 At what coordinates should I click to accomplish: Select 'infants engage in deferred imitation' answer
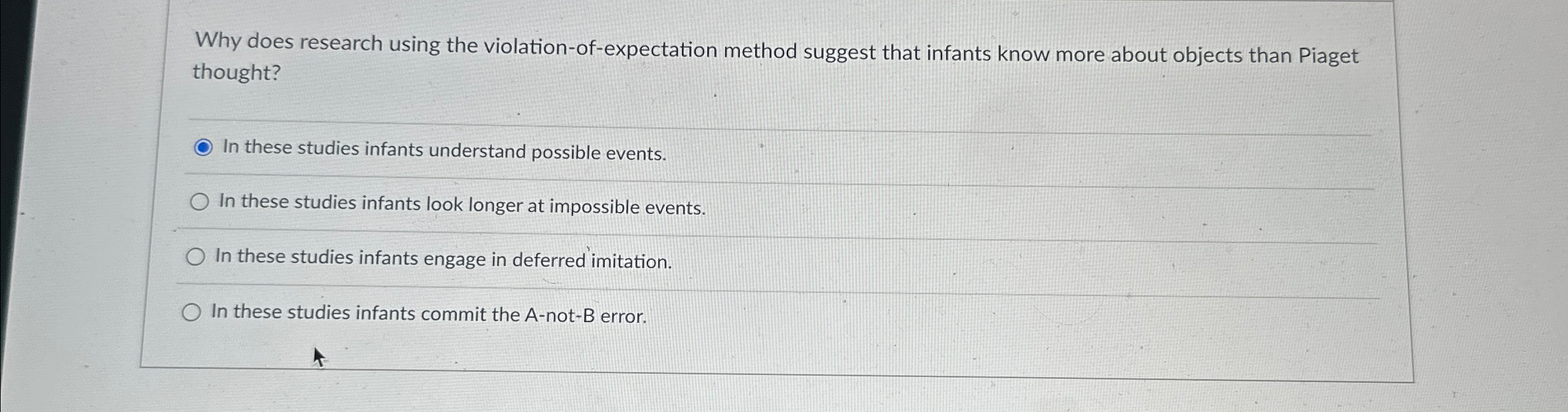[x=195, y=257]
